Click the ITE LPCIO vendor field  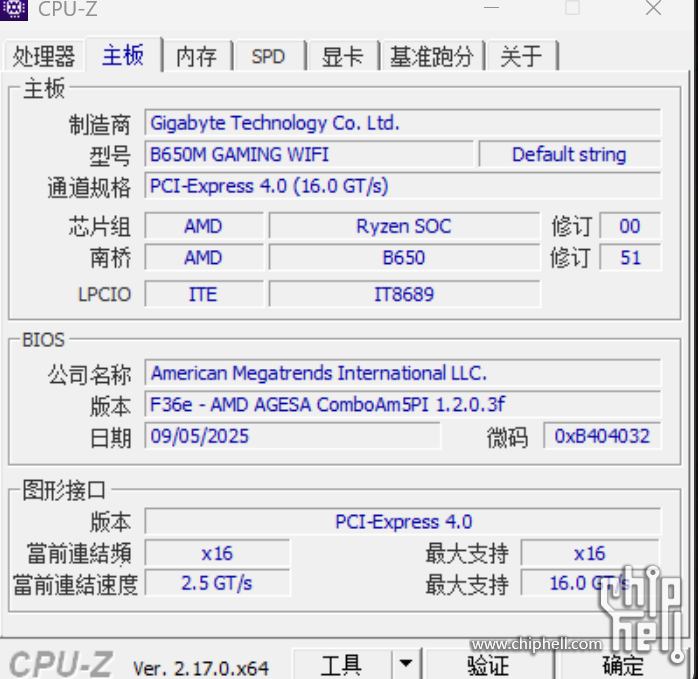click(204, 294)
